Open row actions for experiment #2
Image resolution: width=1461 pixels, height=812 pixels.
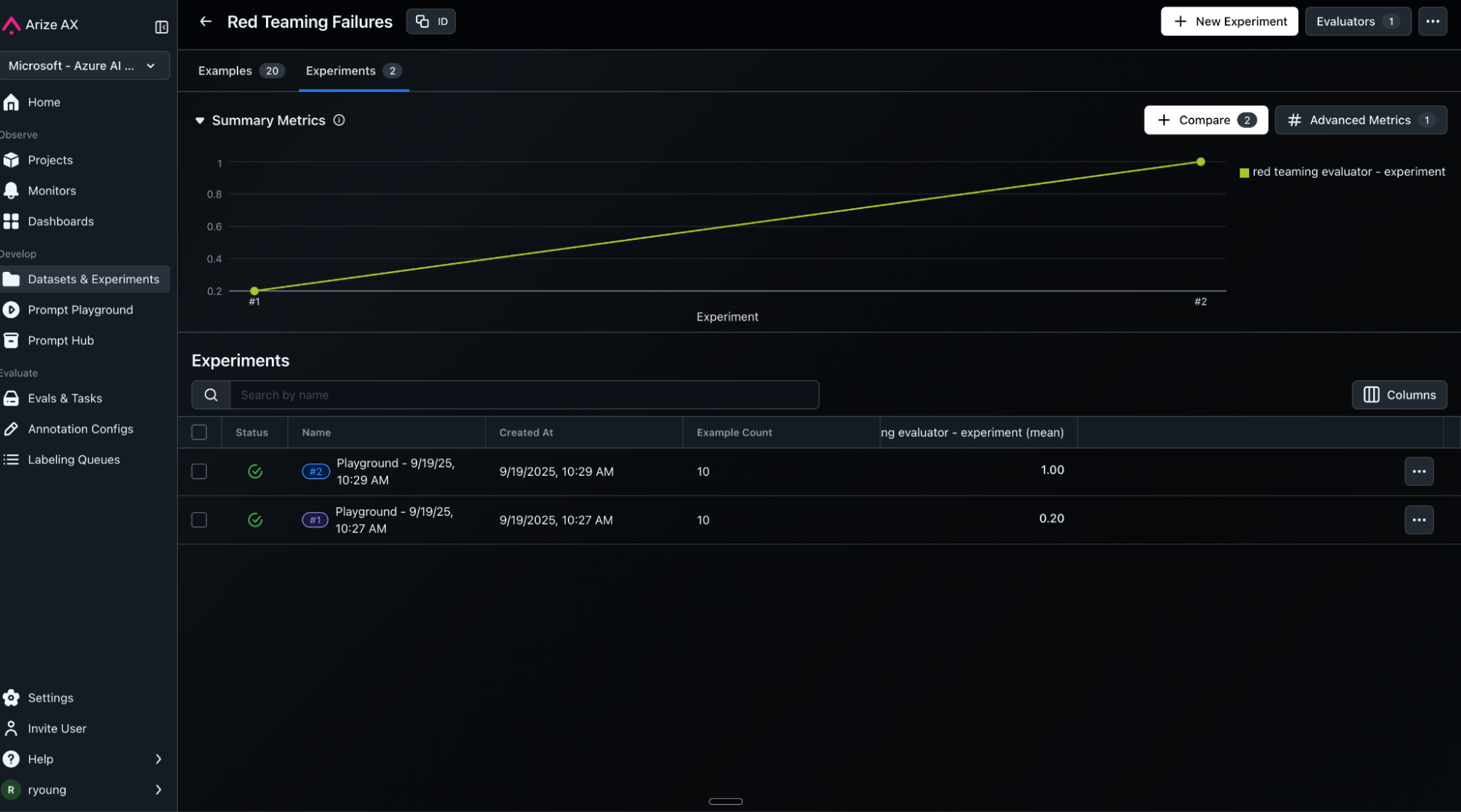click(1418, 471)
